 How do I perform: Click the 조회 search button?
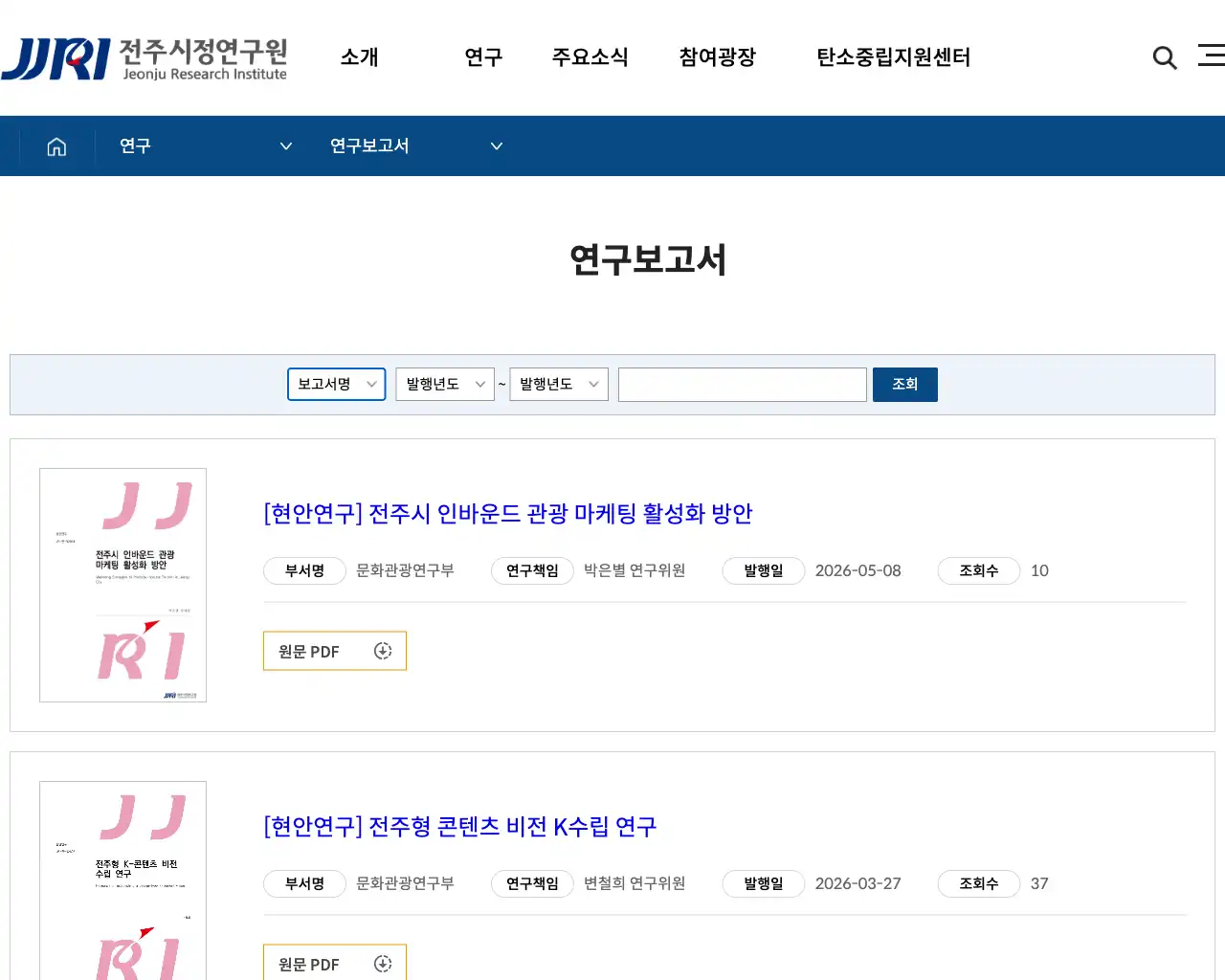[x=905, y=385]
